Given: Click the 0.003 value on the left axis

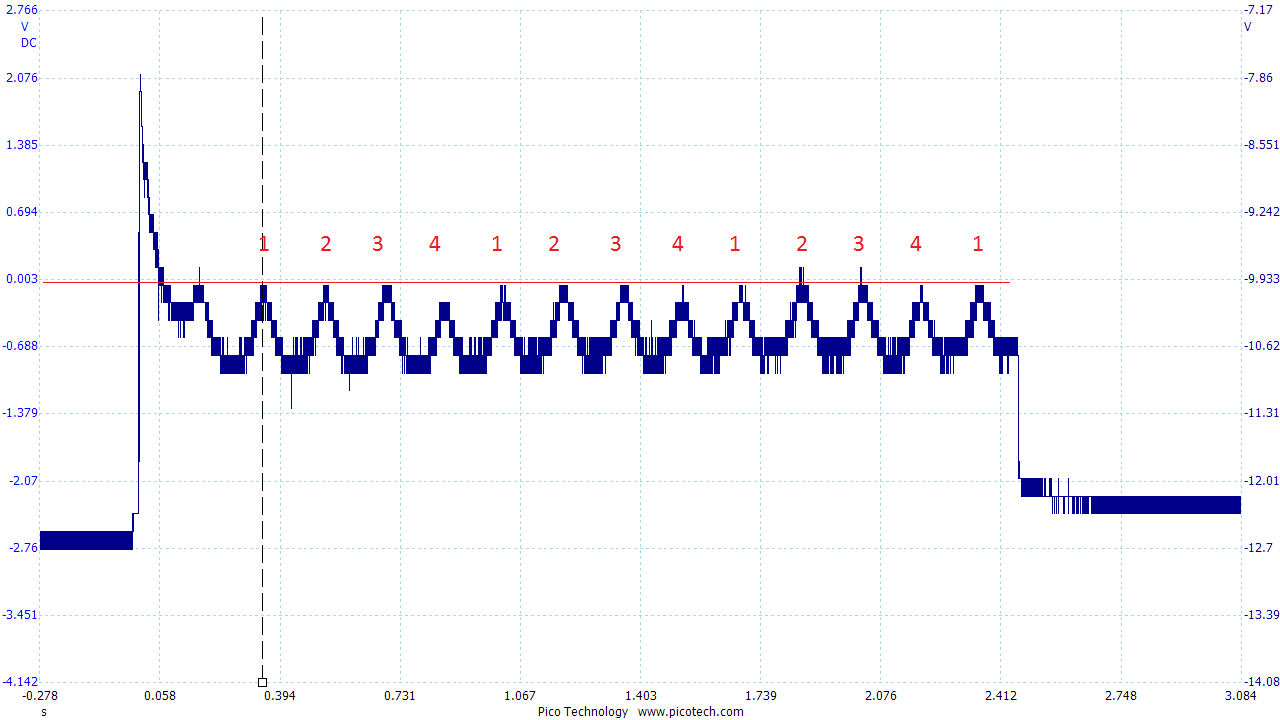Looking at the screenshot, I should (22, 279).
